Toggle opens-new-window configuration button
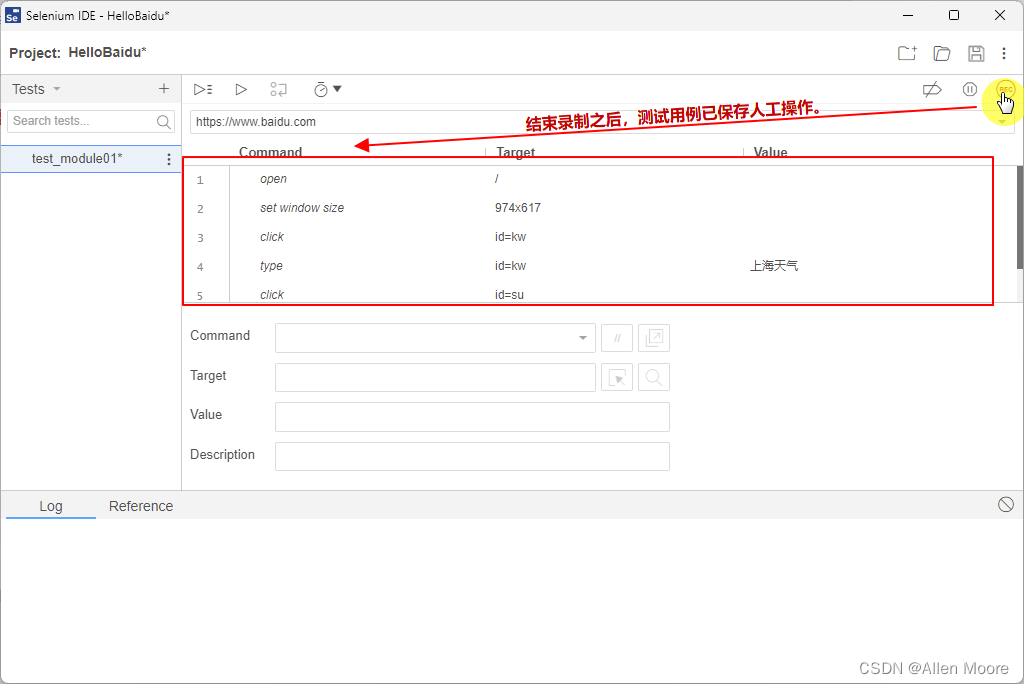 [654, 338]
